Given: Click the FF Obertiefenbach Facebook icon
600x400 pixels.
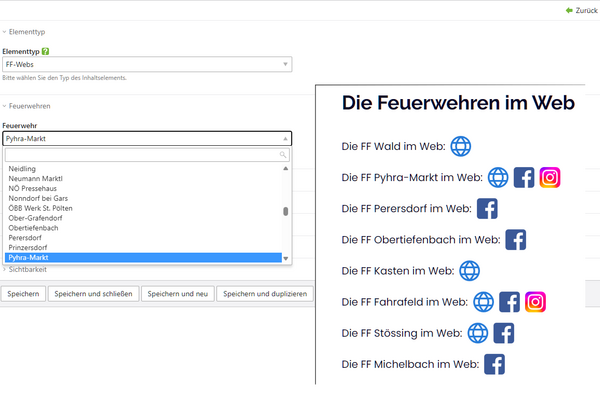Looking at the screenshot, I should (515, 239).
